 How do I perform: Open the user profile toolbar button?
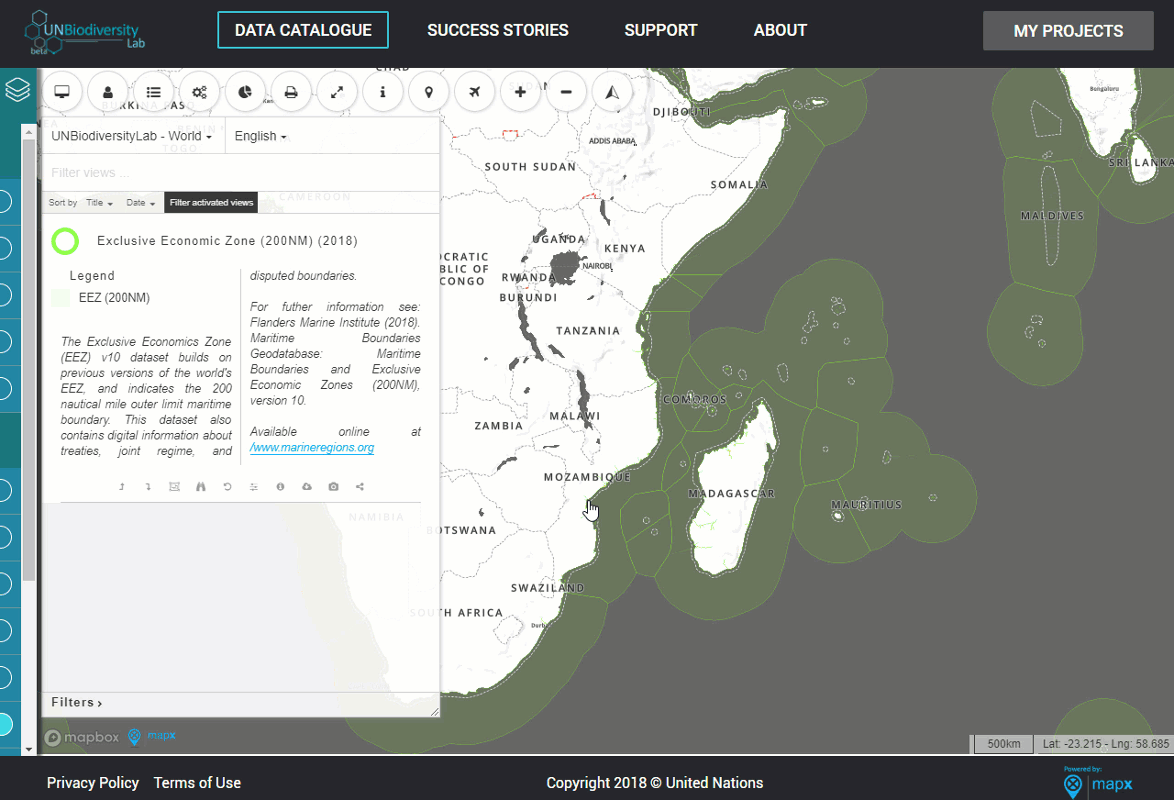(x=108, y=92)
